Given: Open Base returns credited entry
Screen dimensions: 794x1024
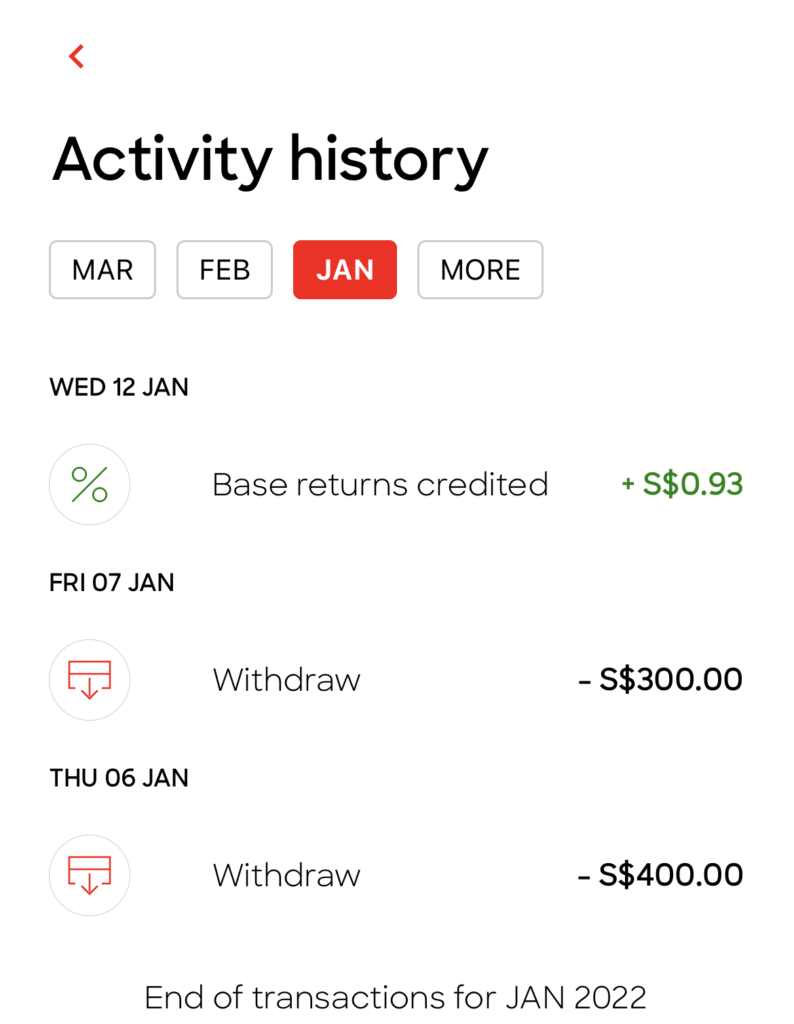Looking at the screenshot, I should 396,485.
